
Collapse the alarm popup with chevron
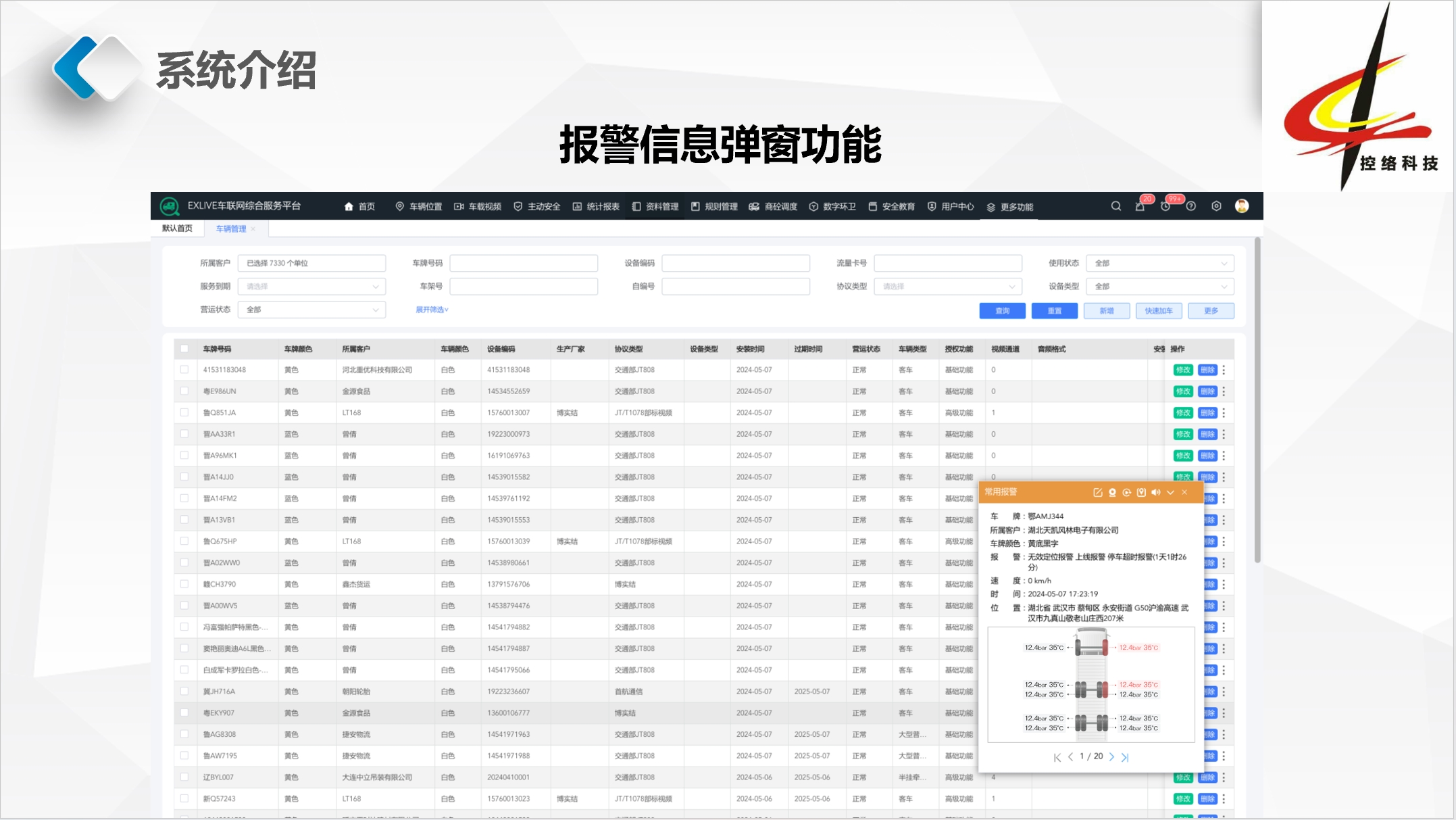point(1170,493)
